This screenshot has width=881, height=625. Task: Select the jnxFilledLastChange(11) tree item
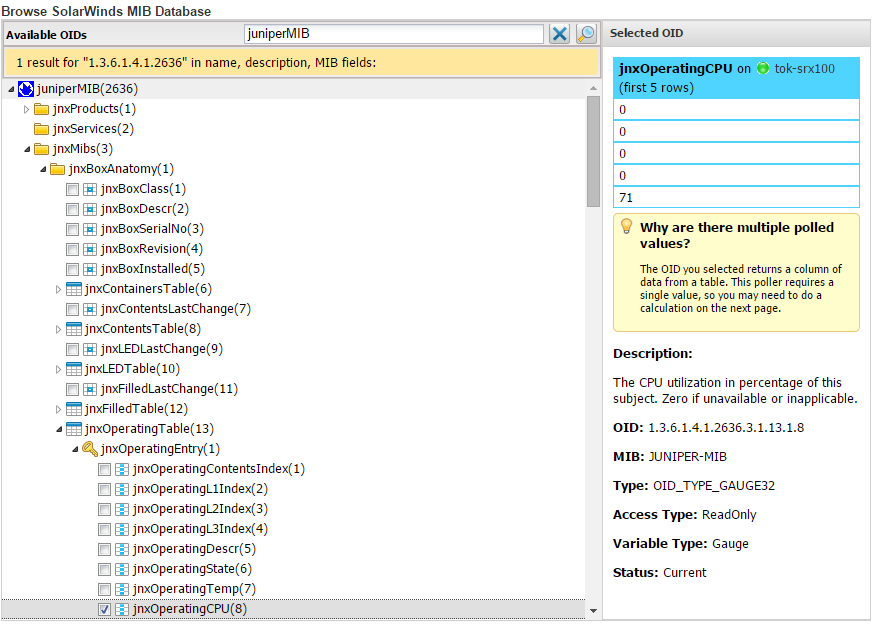point(169,388)
